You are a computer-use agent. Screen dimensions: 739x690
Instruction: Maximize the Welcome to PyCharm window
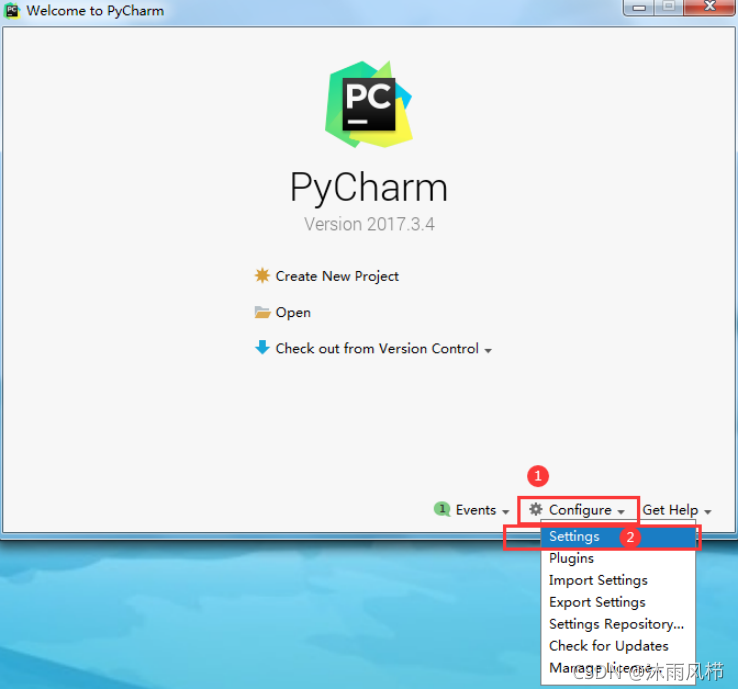click(x=668, y=7)
